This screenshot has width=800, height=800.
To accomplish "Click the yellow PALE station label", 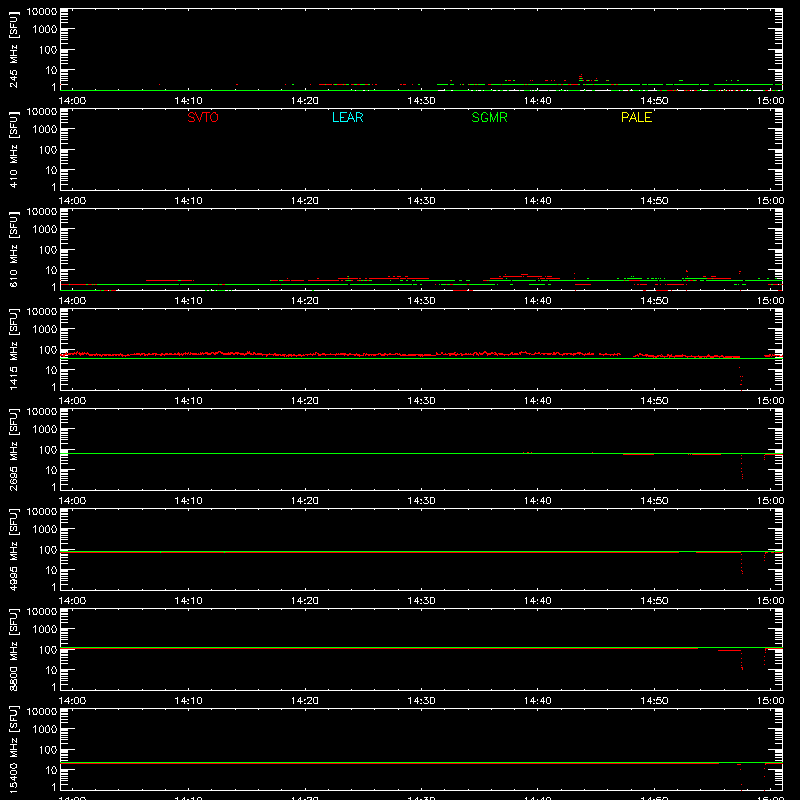I will [636, 117].
